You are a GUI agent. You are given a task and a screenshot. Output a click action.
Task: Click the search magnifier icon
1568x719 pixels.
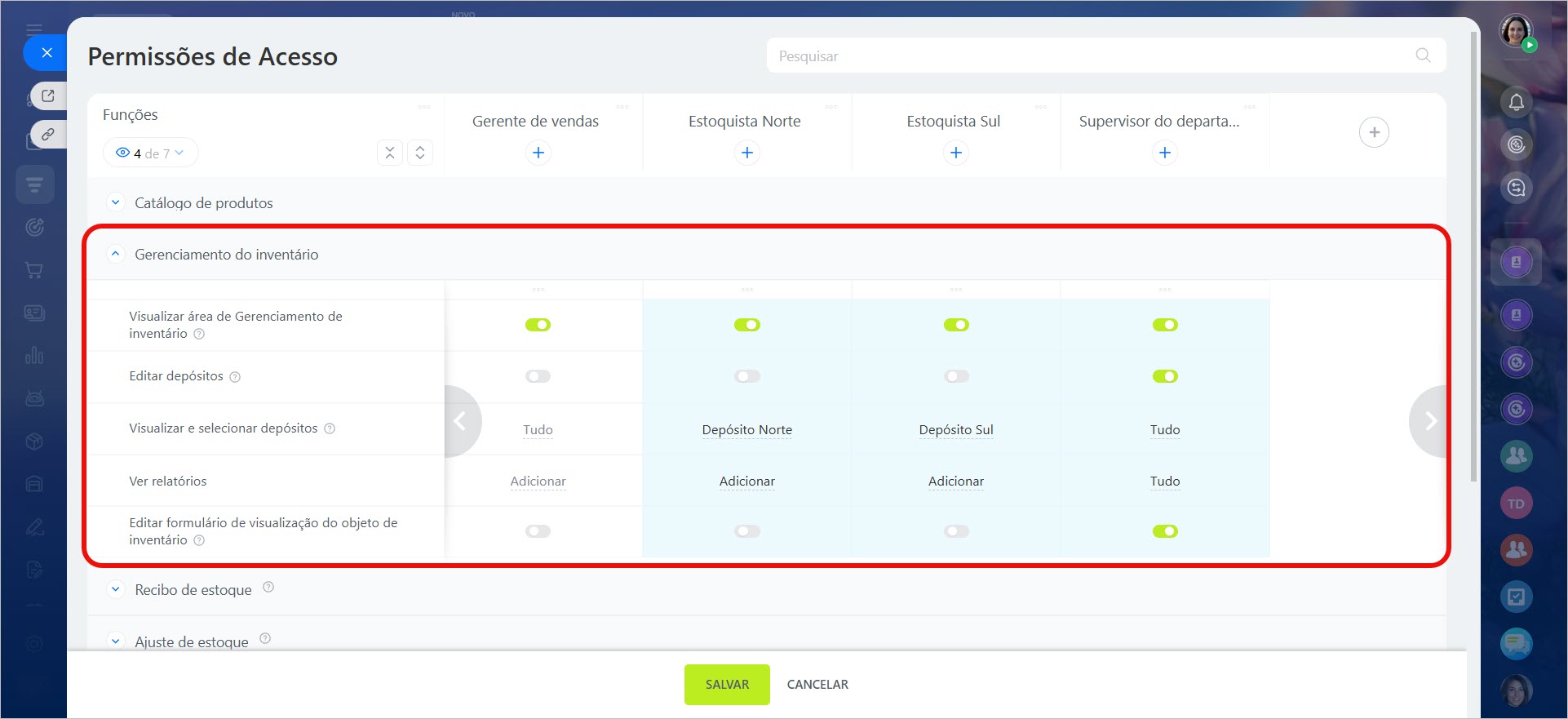[x=1423, y=55]
